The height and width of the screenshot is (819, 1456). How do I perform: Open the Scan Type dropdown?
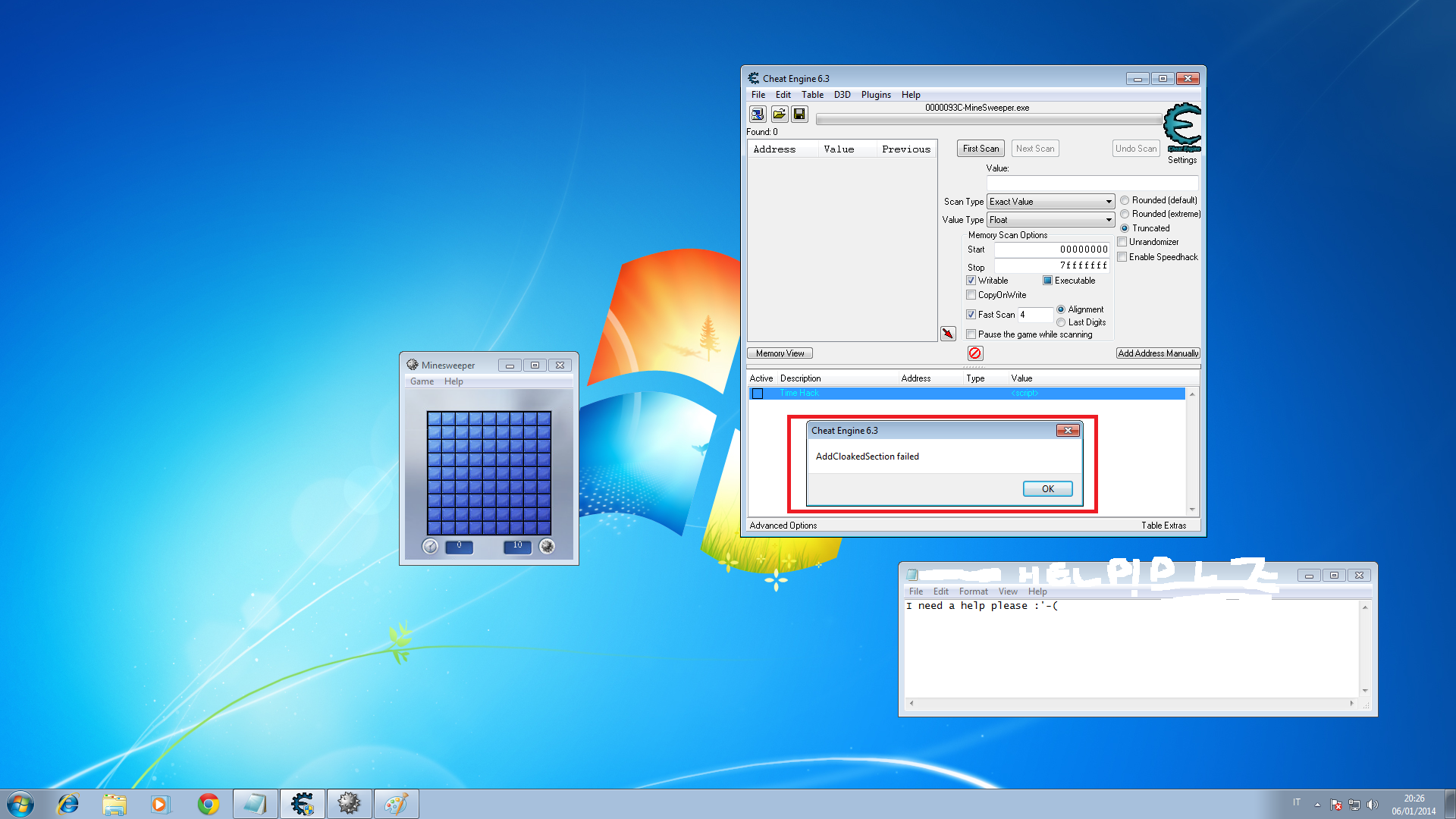(1050, 202)
